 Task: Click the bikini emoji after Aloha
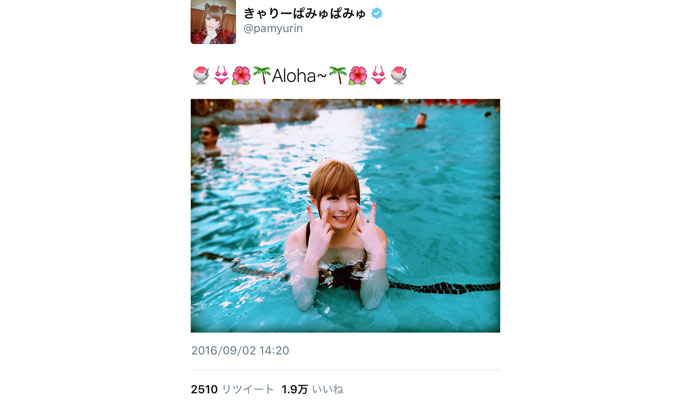(378, 75)
